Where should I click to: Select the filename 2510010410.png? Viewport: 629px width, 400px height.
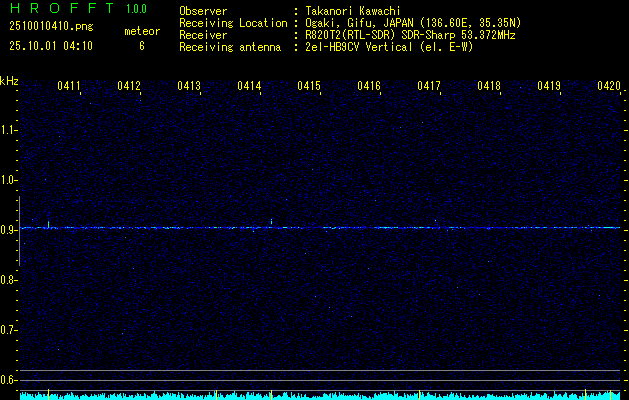tap(51, 26)
